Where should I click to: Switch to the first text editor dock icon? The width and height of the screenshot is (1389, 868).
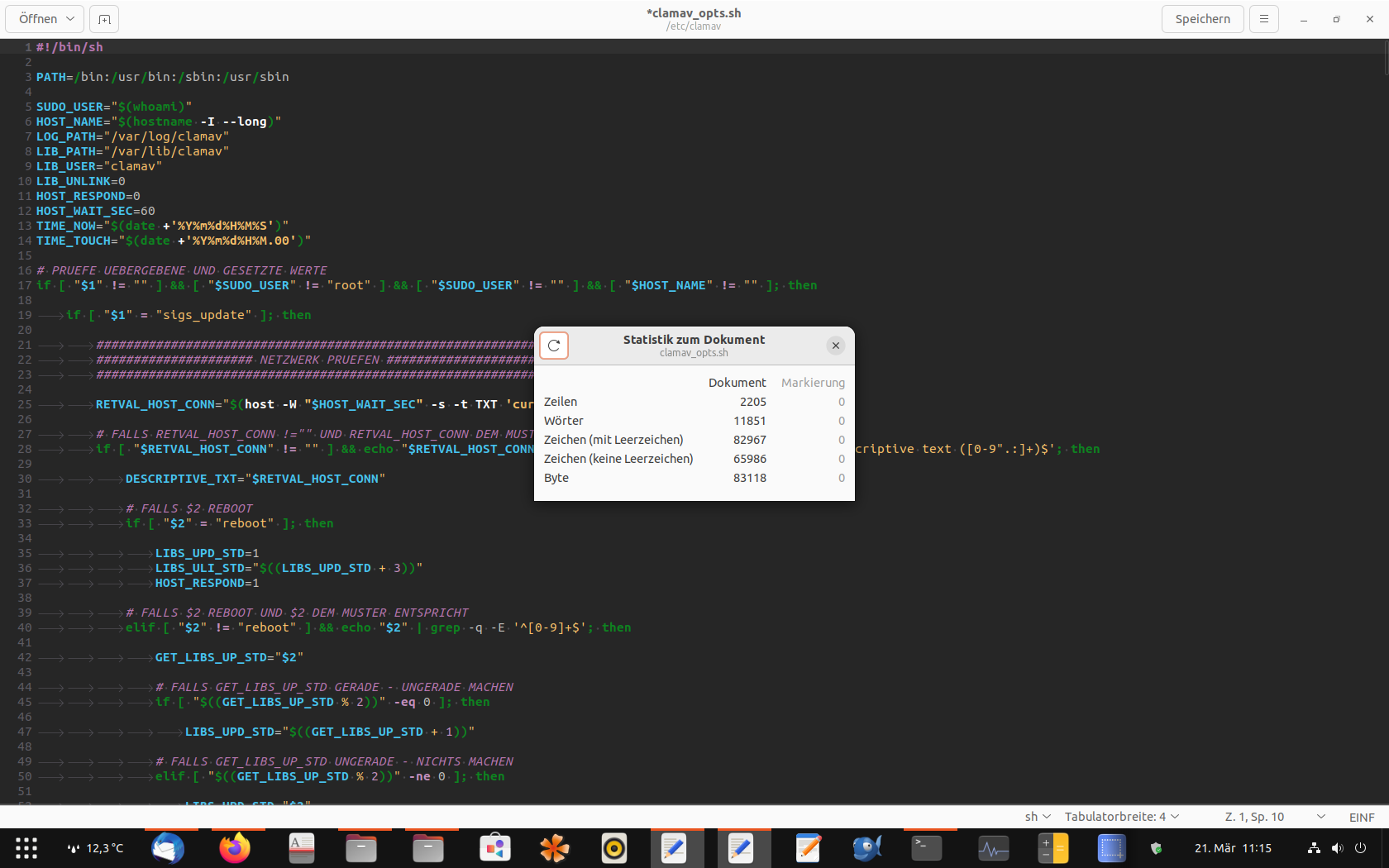pyautogui.click(x=674, y=848)
